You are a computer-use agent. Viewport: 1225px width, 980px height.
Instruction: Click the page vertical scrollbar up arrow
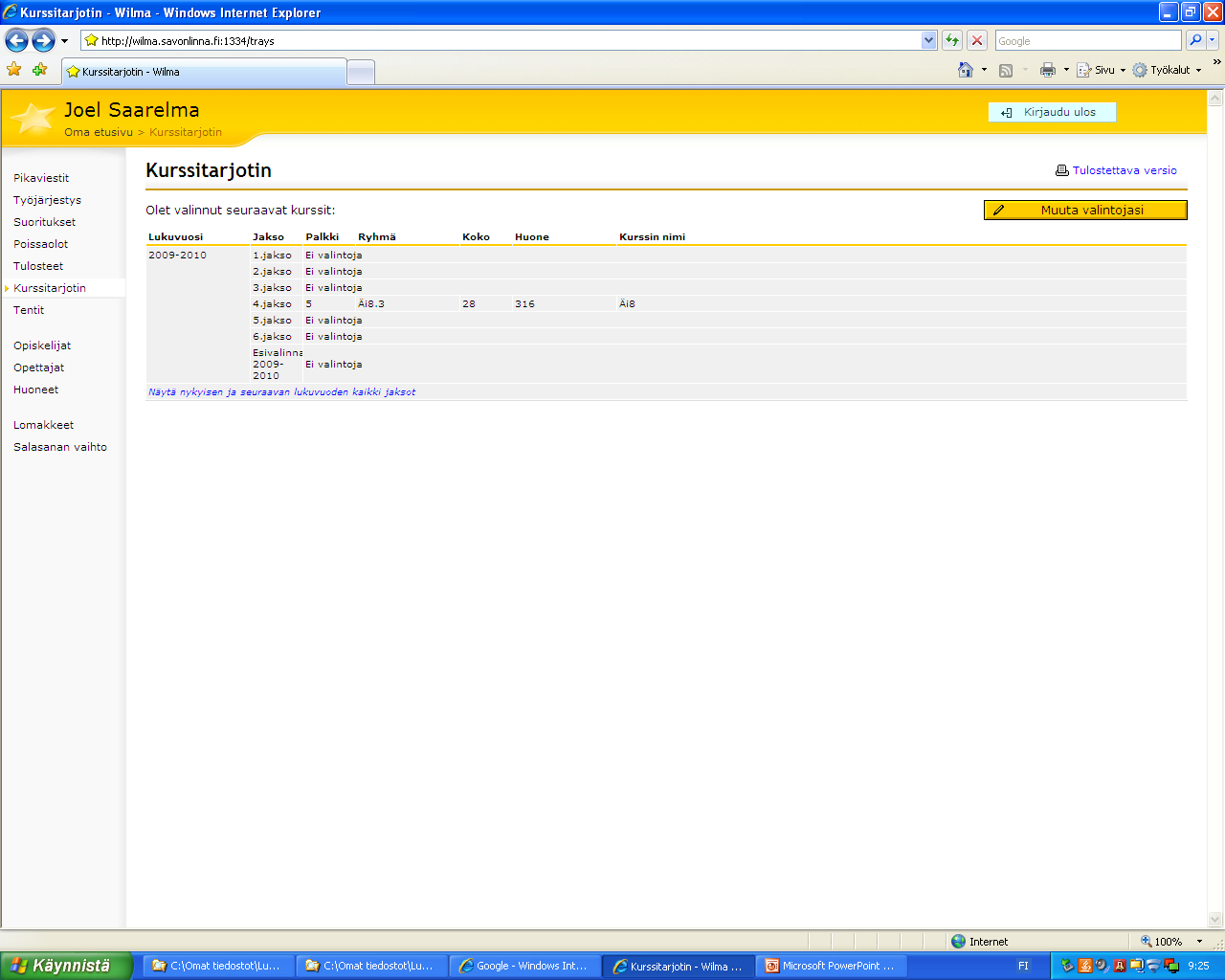1216,98
